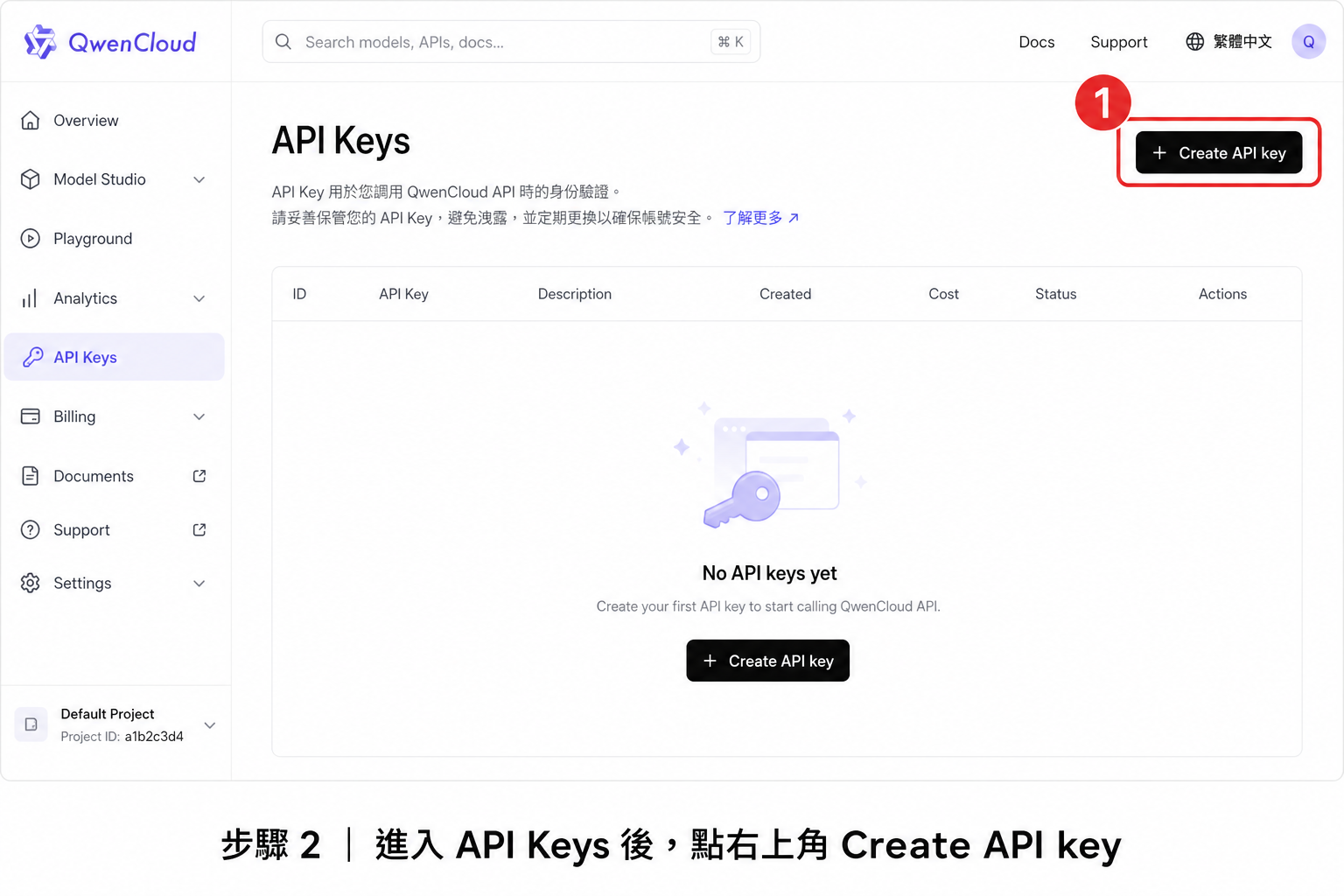Image resolution: width=1344 pixels, height=896 pixels.
Task: Click sidebar Support external link icon
Action: (x=199, y=530)
